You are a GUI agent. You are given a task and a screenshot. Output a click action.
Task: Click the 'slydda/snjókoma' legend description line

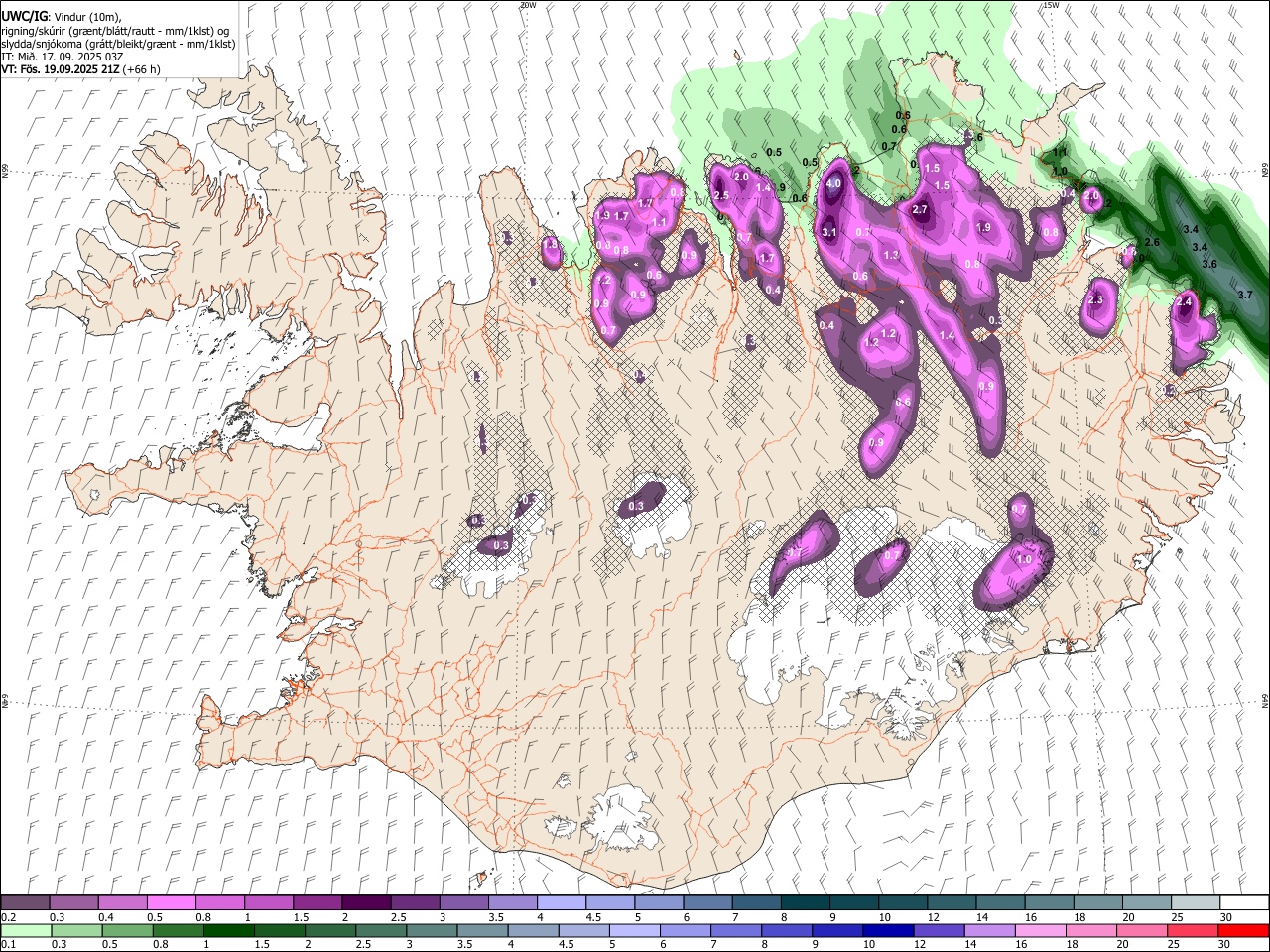(x=118, y=44)
